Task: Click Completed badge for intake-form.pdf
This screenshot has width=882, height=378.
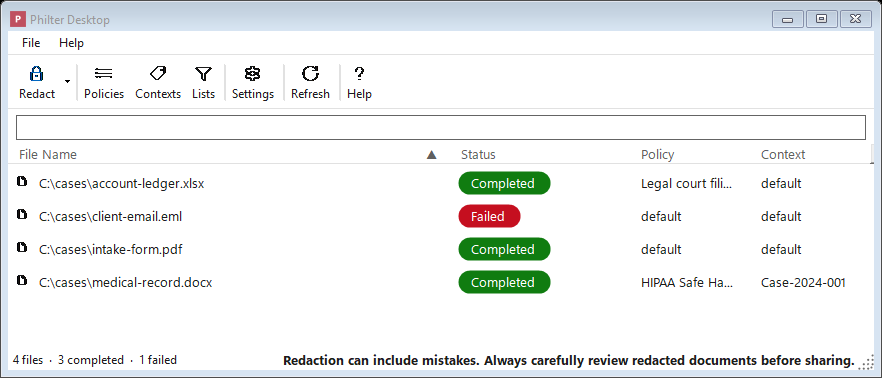Action: 504,249
